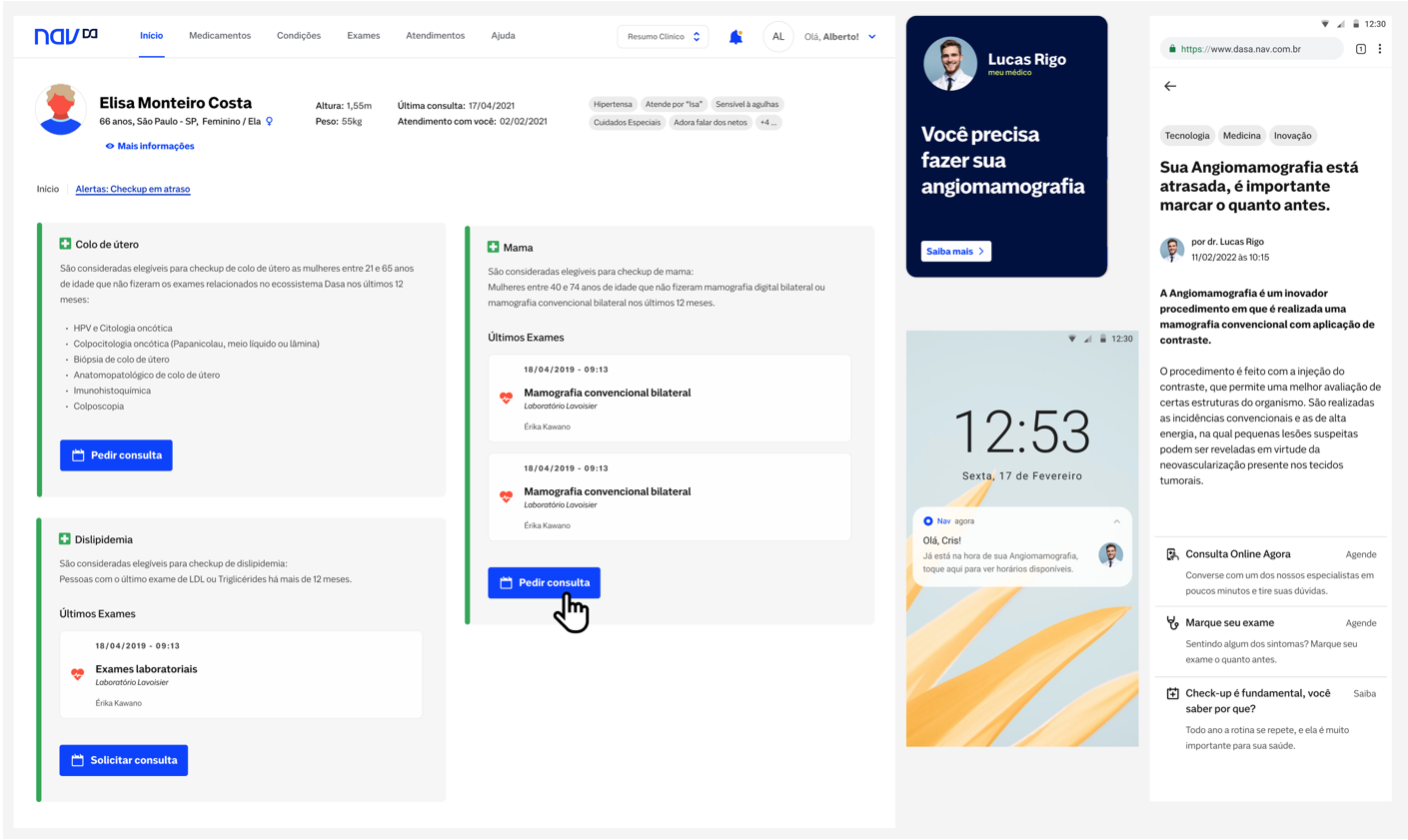1408x840 pixels.
Task: Click Saiba next to Check-up é fundamental
Action: tap(1364, 693)
